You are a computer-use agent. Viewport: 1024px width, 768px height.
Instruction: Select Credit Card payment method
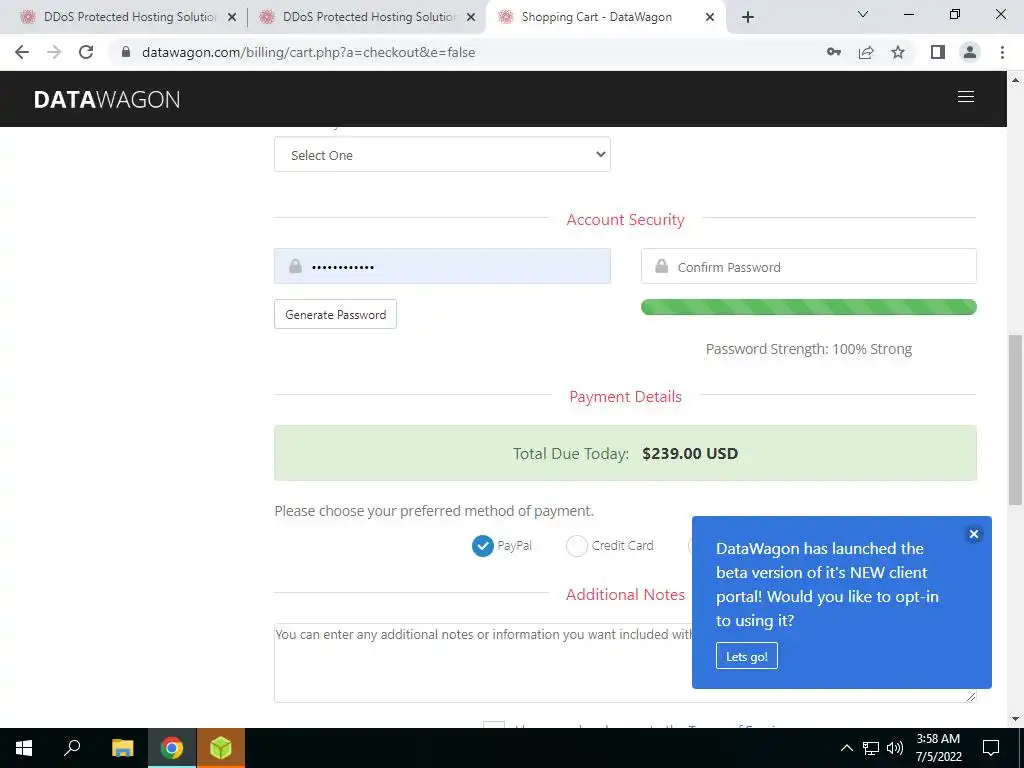(x=577, y=546)
